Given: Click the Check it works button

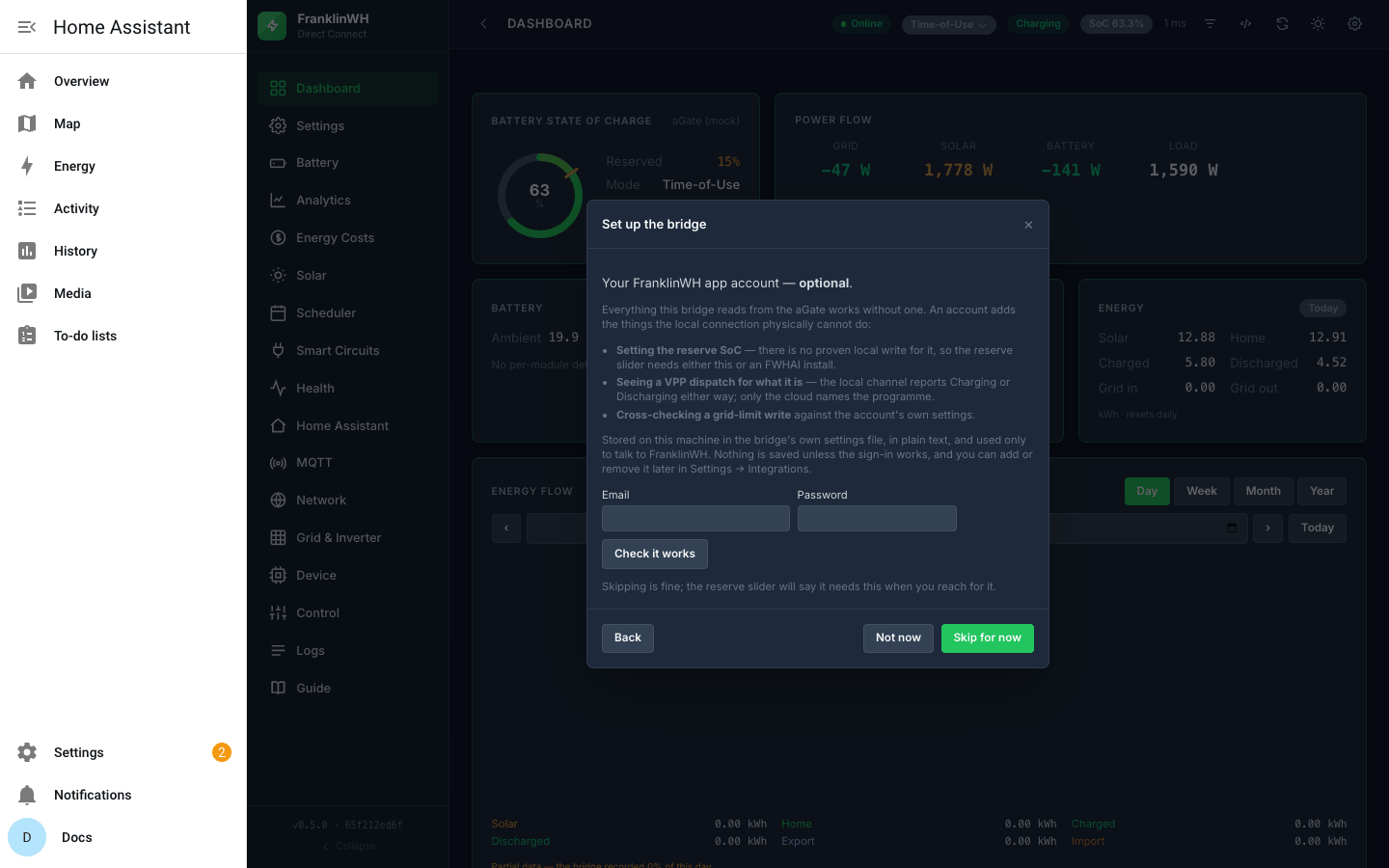Looking at the screenshot, I should point(655,554).
